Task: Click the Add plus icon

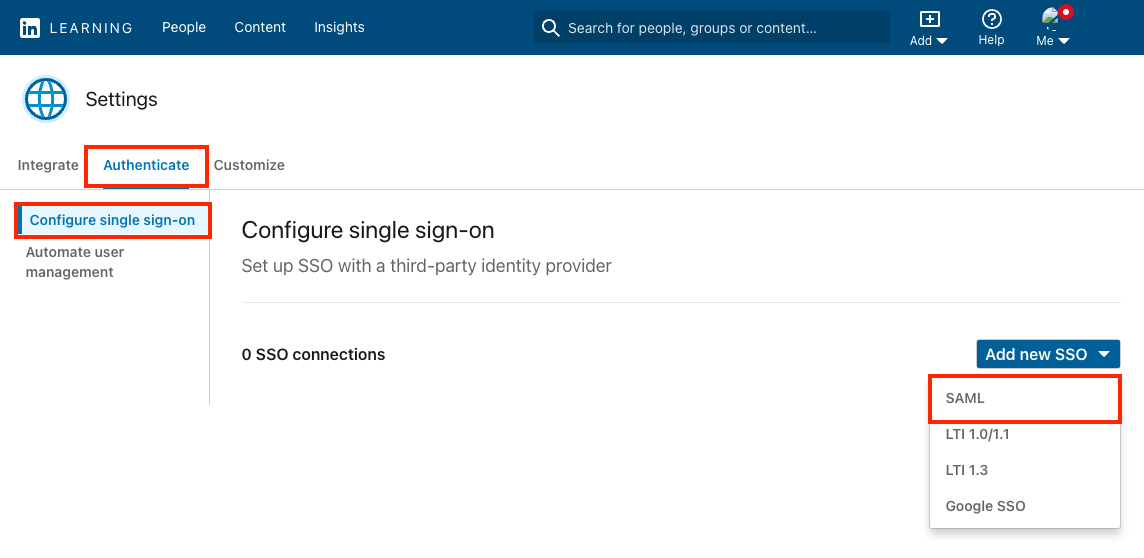Action: click(x=929, y=19)
